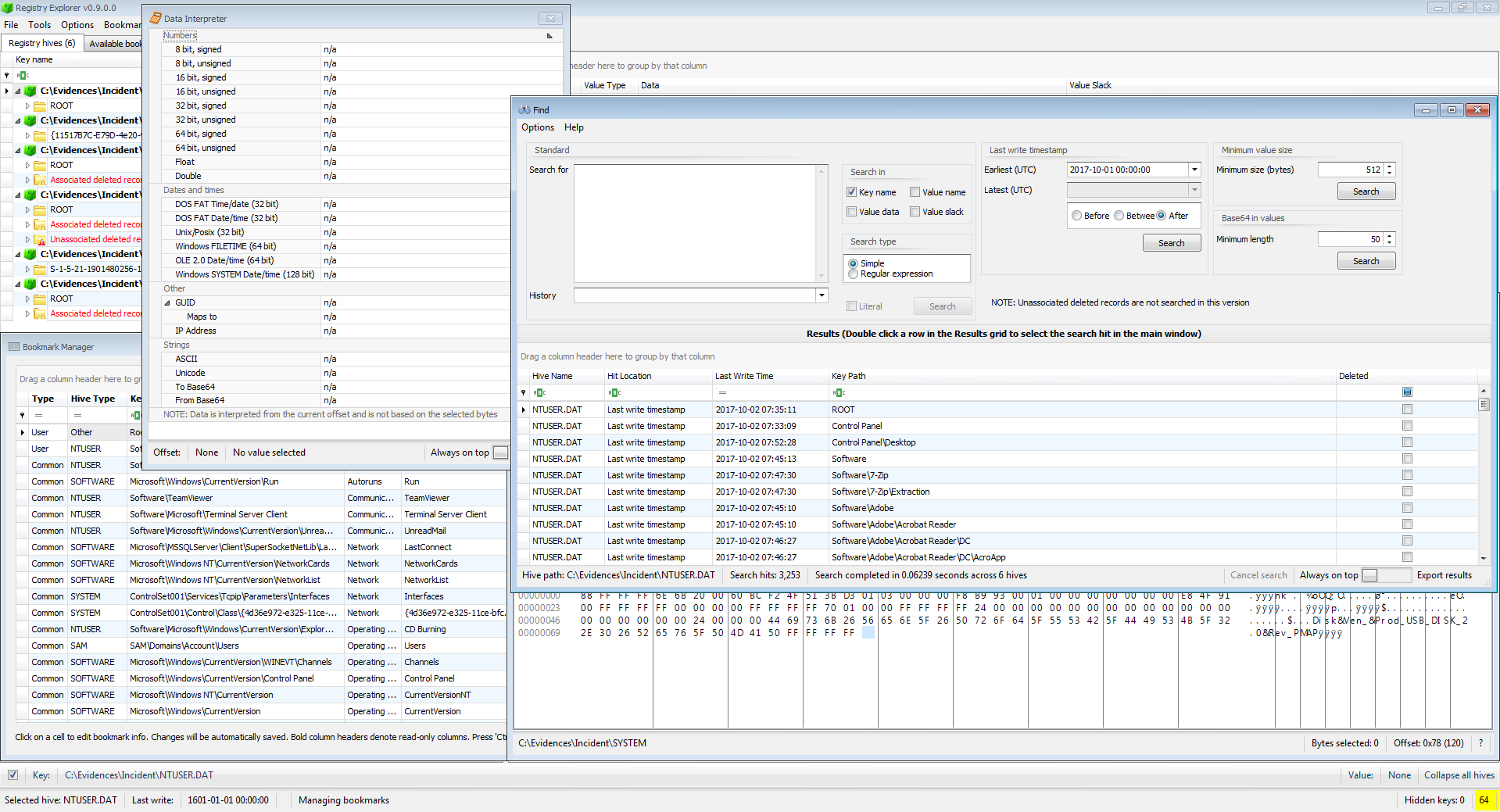The height and width of the screenshot is (812, 1500).
Task: Enable the Value slack checkbox
Action: click(915, 212)
